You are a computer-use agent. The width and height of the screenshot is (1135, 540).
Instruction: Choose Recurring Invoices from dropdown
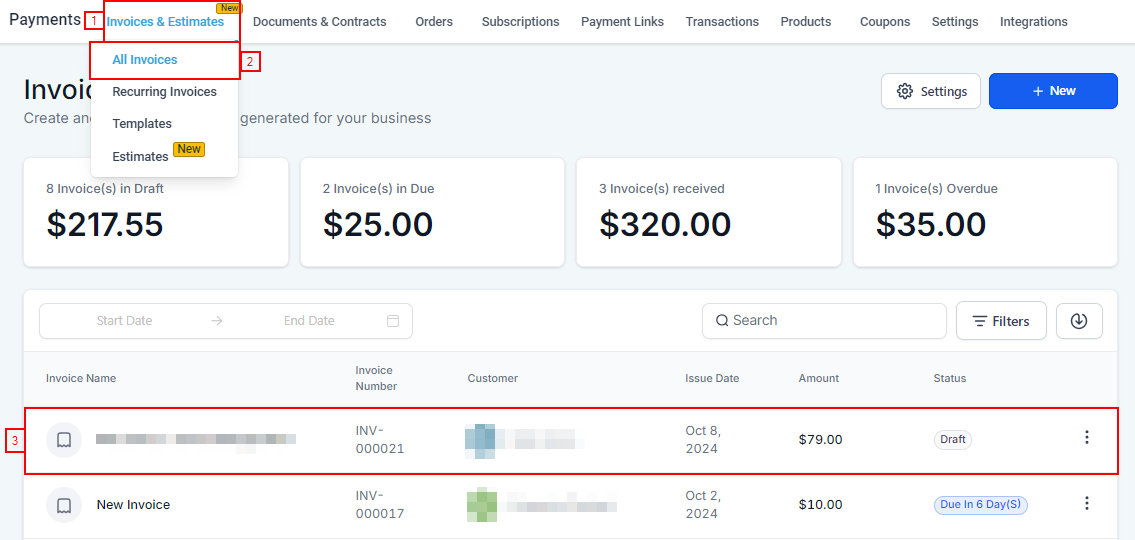click(x=164, y=92)
